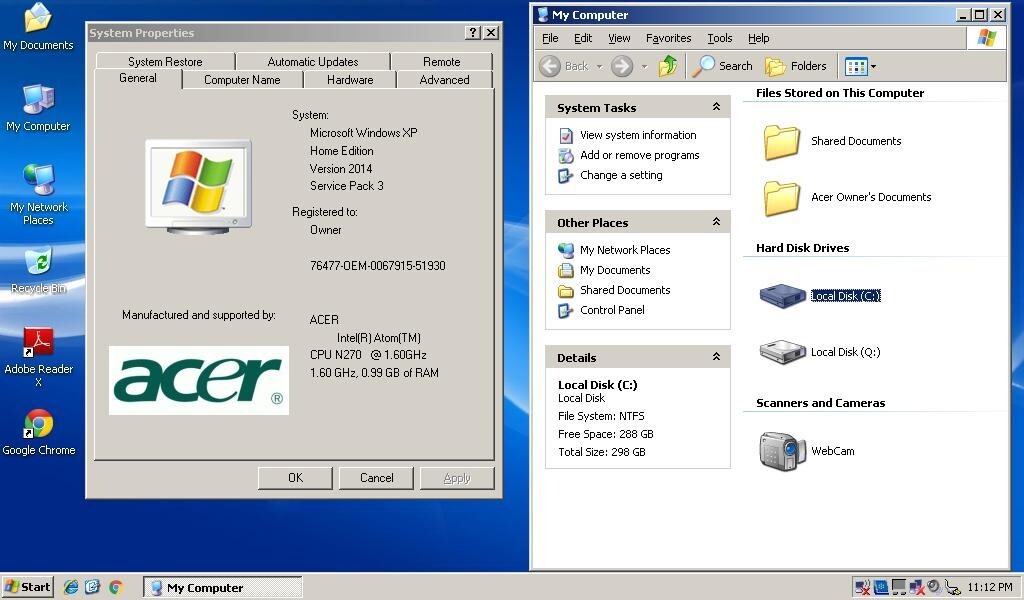
Task: Click OK in System Properties
Action: point(295,478)
